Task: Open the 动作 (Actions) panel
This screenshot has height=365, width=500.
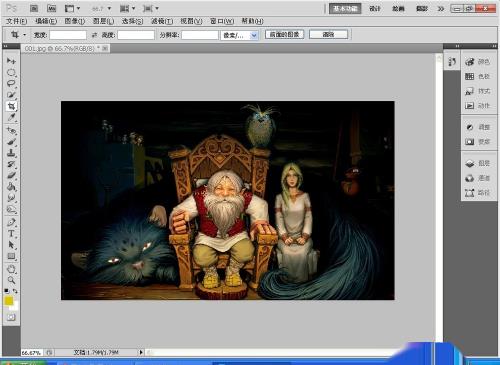Action: (x=477, y=106)
